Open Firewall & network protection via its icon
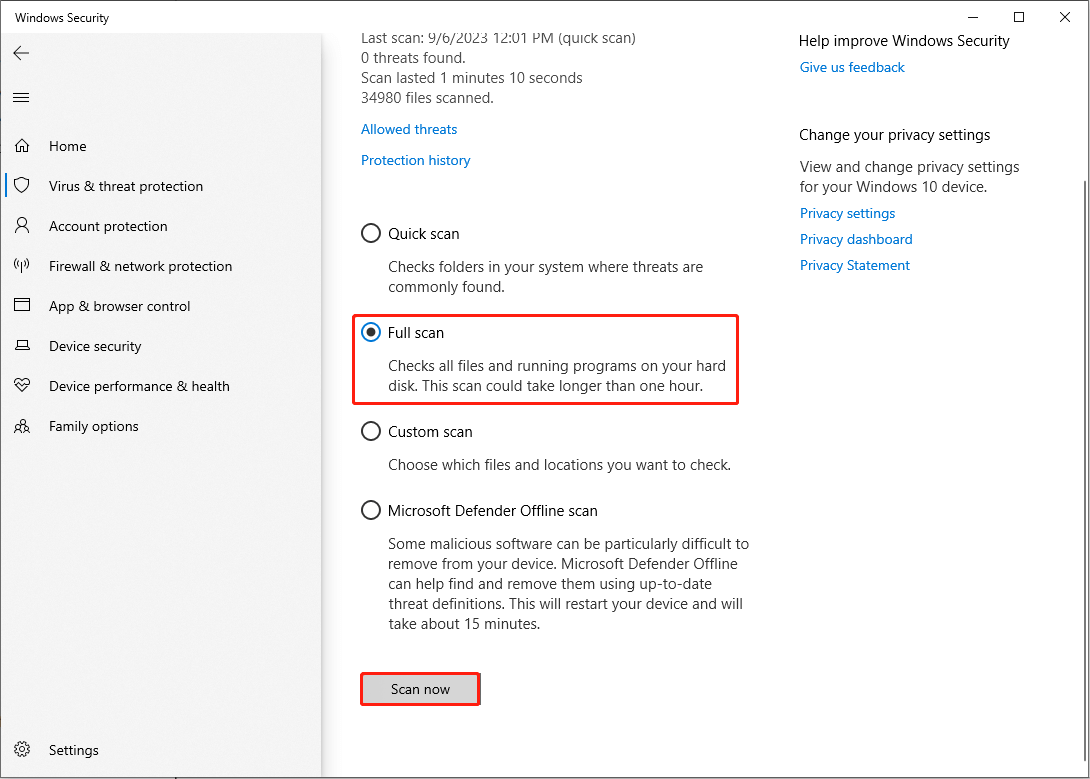 click(x=22, y=266)
